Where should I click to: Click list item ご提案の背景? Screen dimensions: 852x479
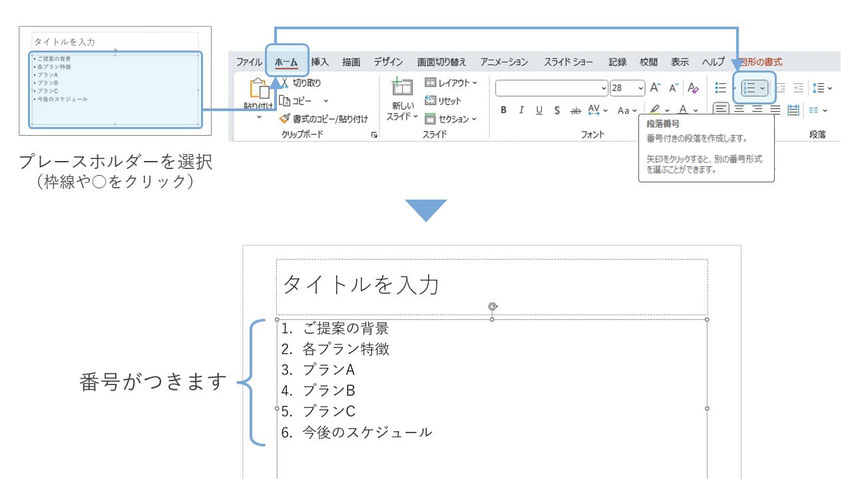click(x=346, y=328)
